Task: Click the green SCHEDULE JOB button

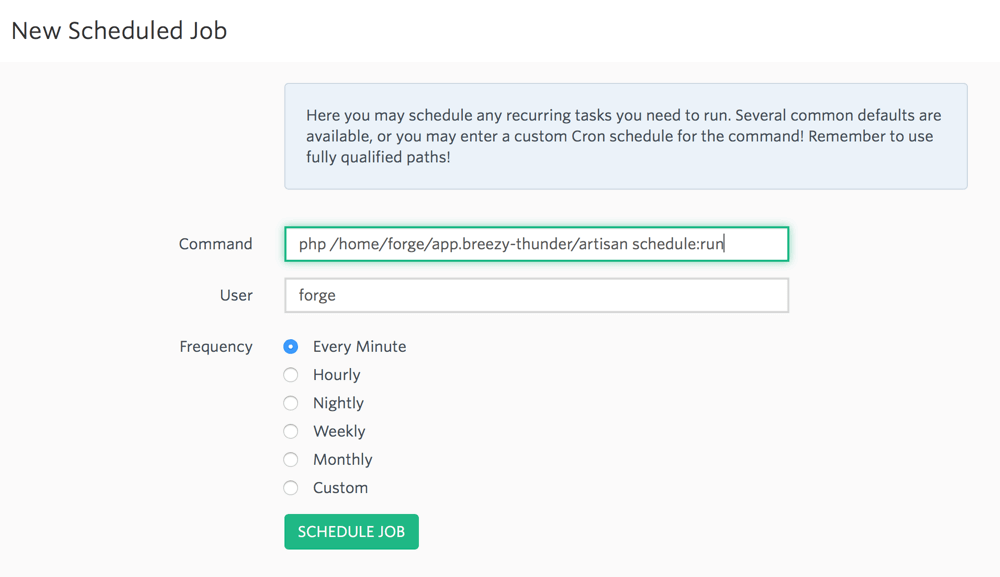Action: [x=351, y=531]
